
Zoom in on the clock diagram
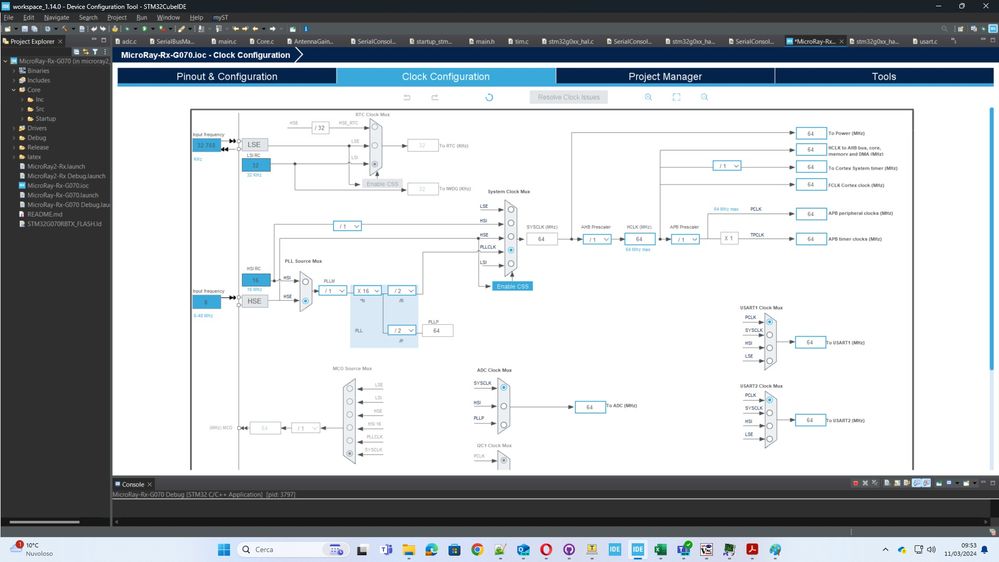pos(648,97)
